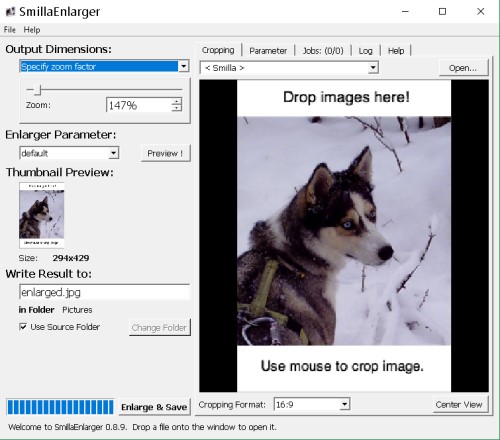
Task: Switch to the Log tab
Action: point(365,51)
